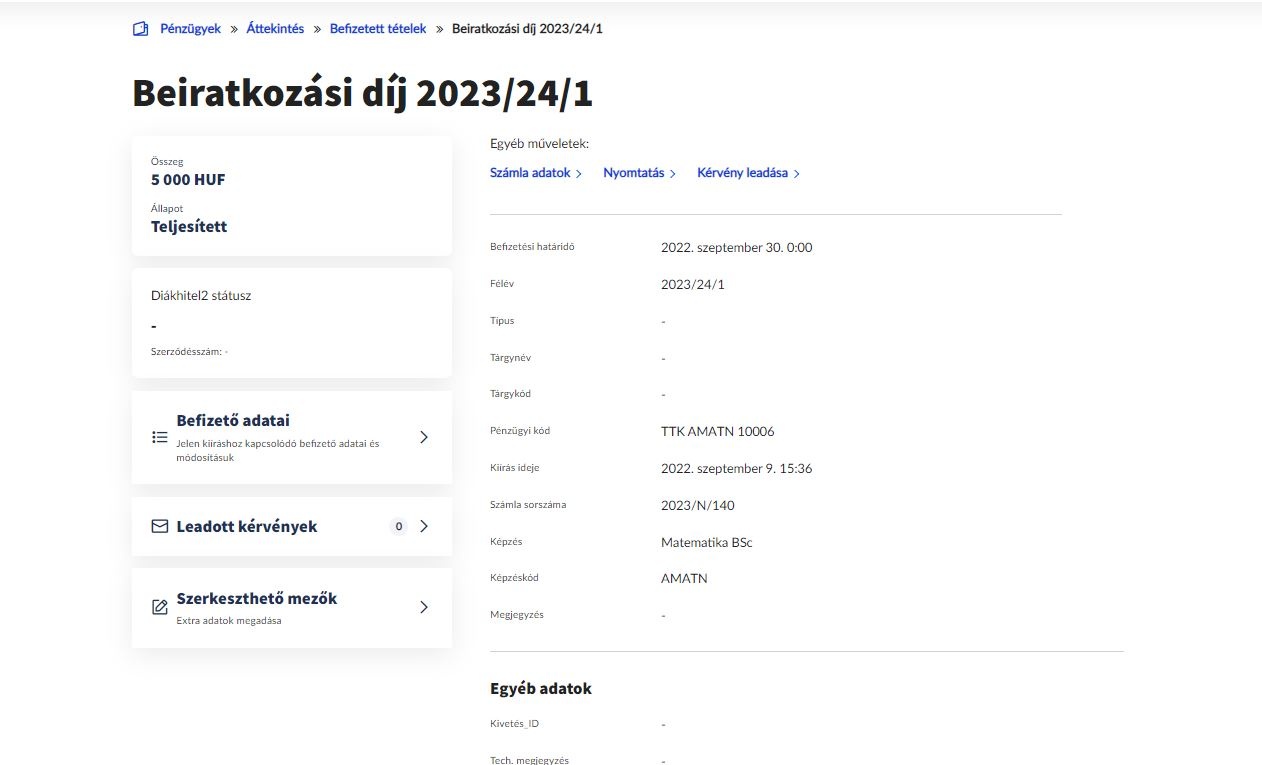Click financial code TTK AMATN 10006

pos(718,431)
